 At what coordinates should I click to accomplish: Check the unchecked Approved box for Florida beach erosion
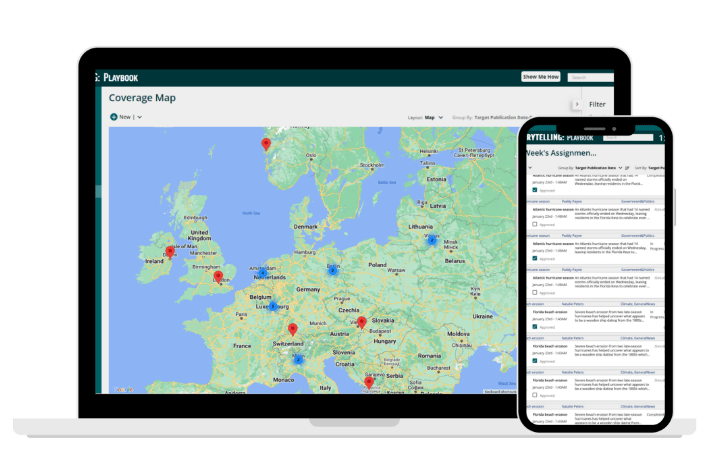pos(534,395)
